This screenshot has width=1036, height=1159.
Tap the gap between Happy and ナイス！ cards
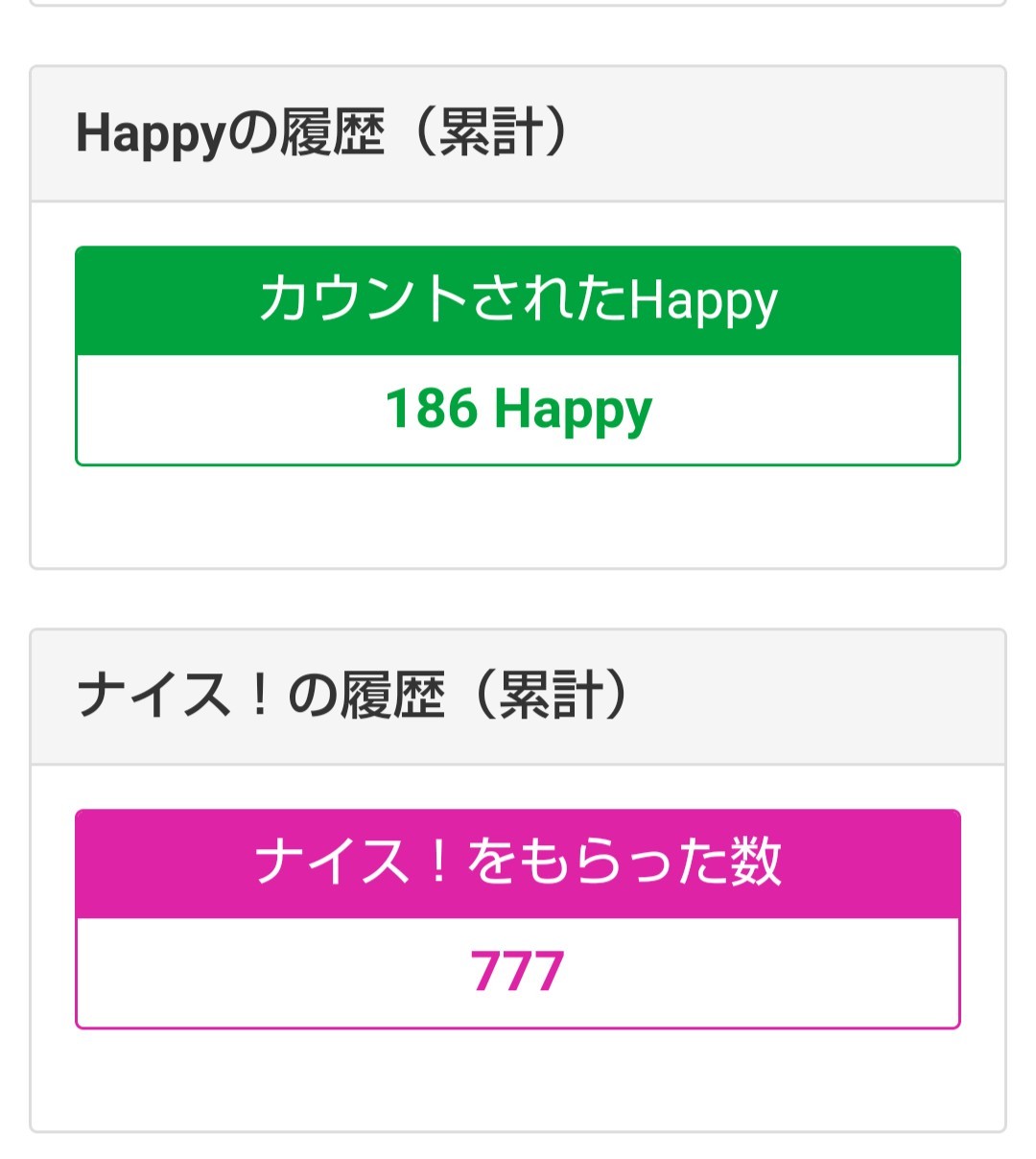[x=518, y=599]
